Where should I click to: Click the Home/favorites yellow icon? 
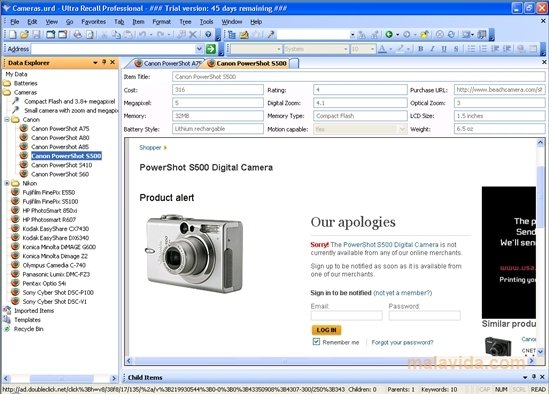coord(424,34)
